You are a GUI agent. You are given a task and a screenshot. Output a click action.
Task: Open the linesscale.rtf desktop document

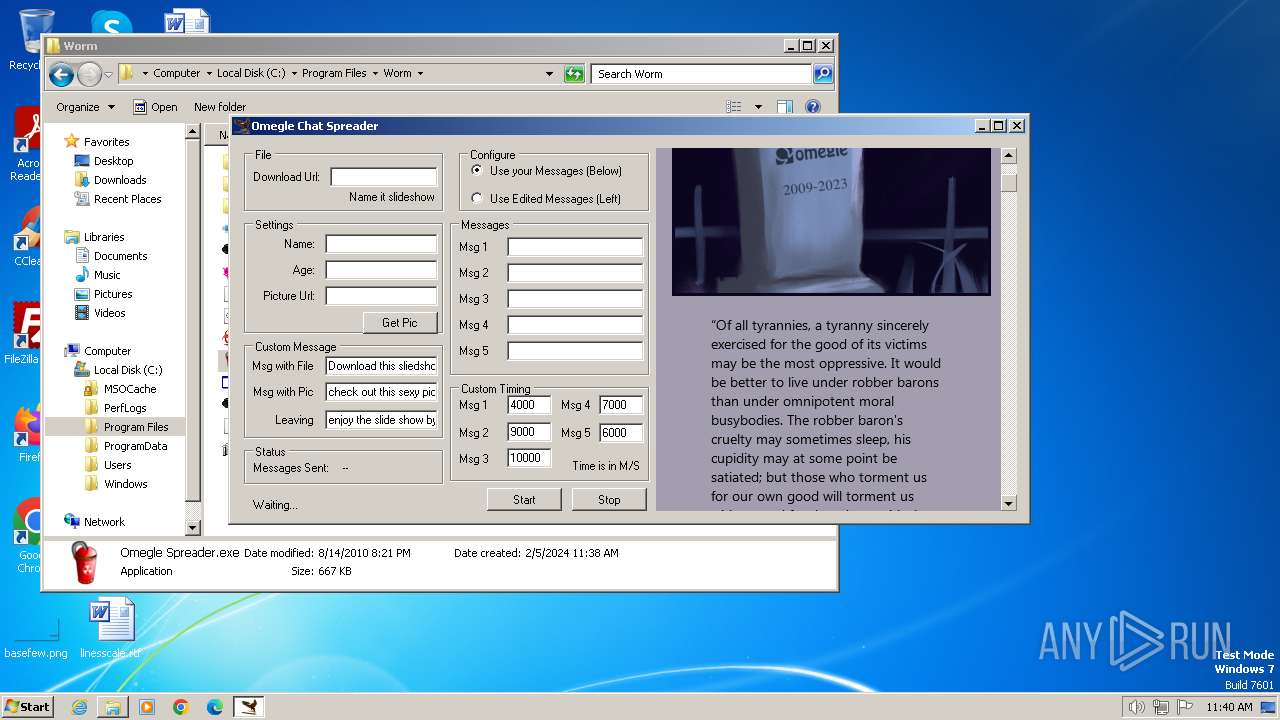111,628
